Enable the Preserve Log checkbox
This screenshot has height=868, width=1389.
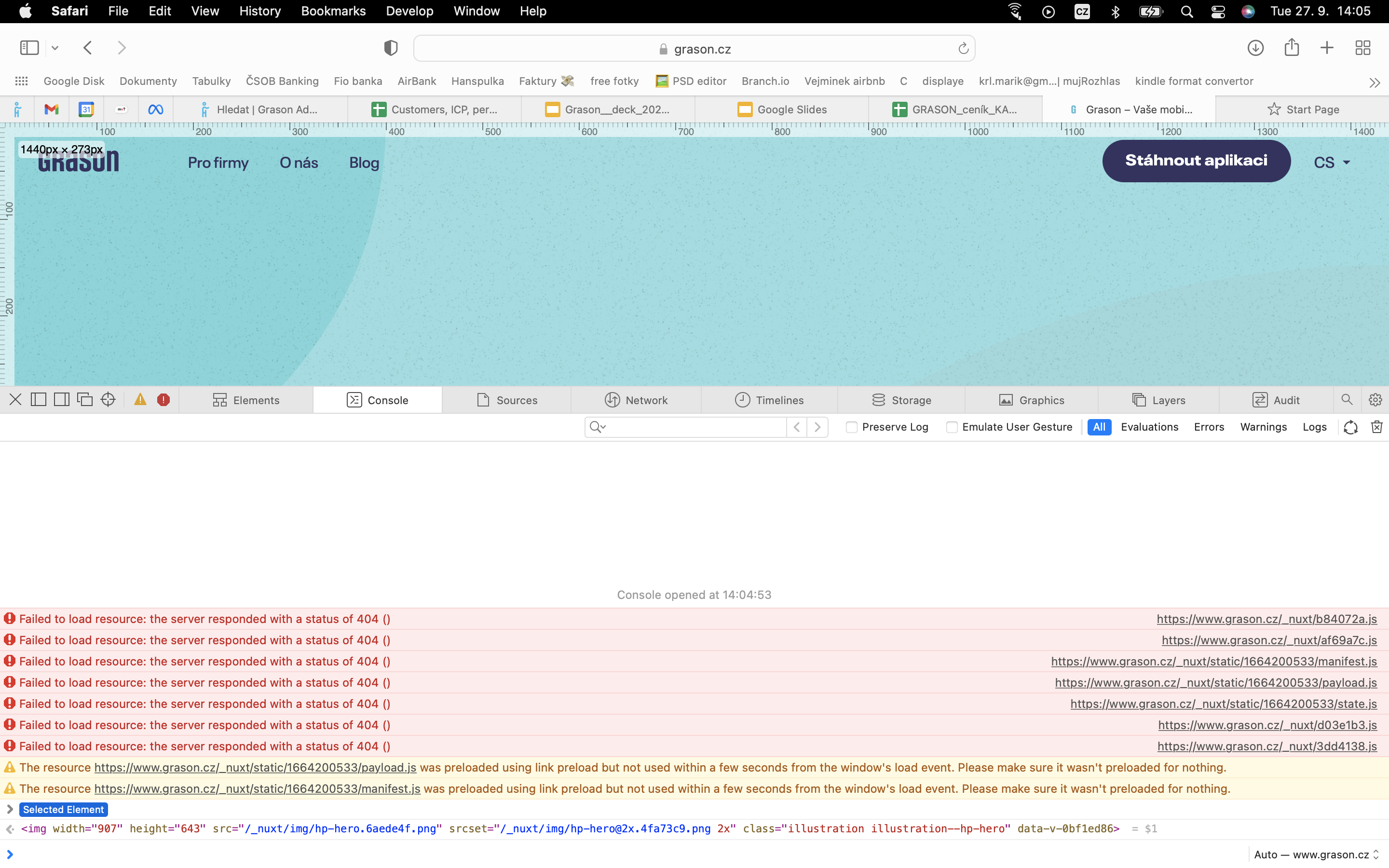click(x=851, y=427)
